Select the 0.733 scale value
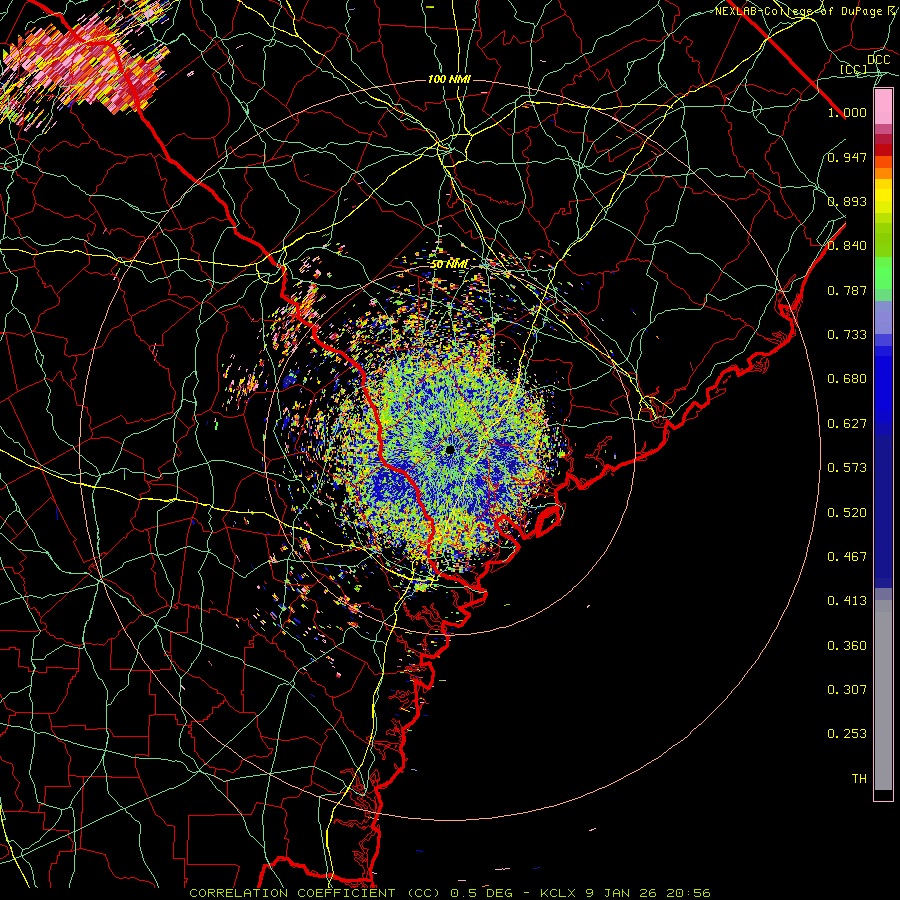The height and width of the screenshot is (900, 900). [x=847, y=335]
